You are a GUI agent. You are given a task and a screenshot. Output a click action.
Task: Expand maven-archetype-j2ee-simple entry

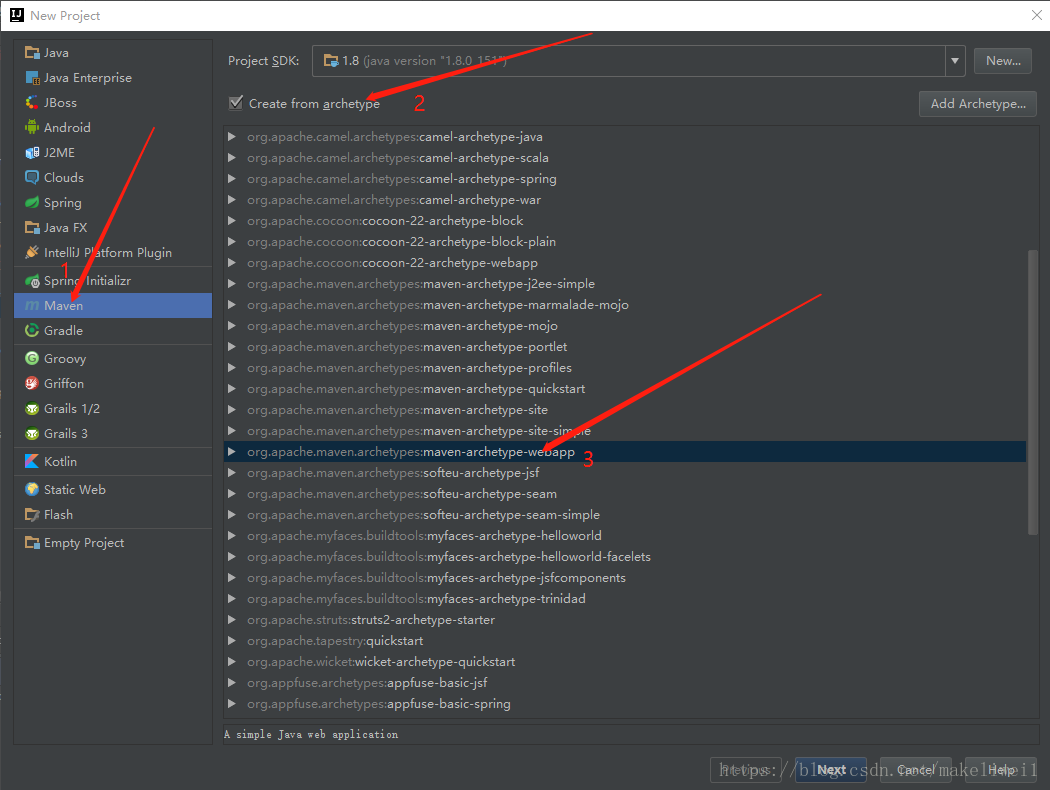232,284
